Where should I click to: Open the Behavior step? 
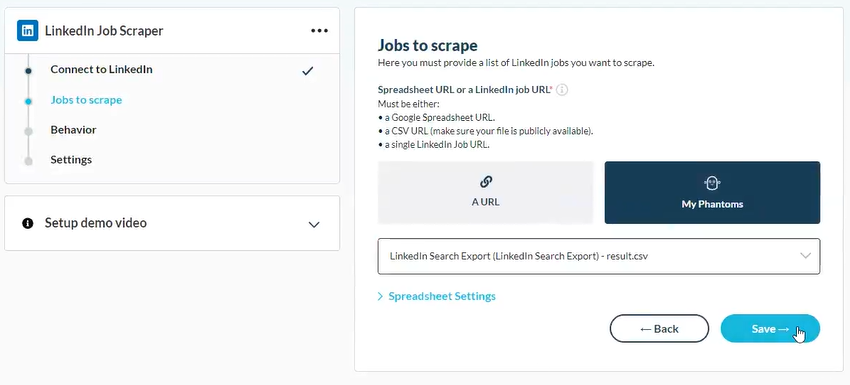pos(73,130)
